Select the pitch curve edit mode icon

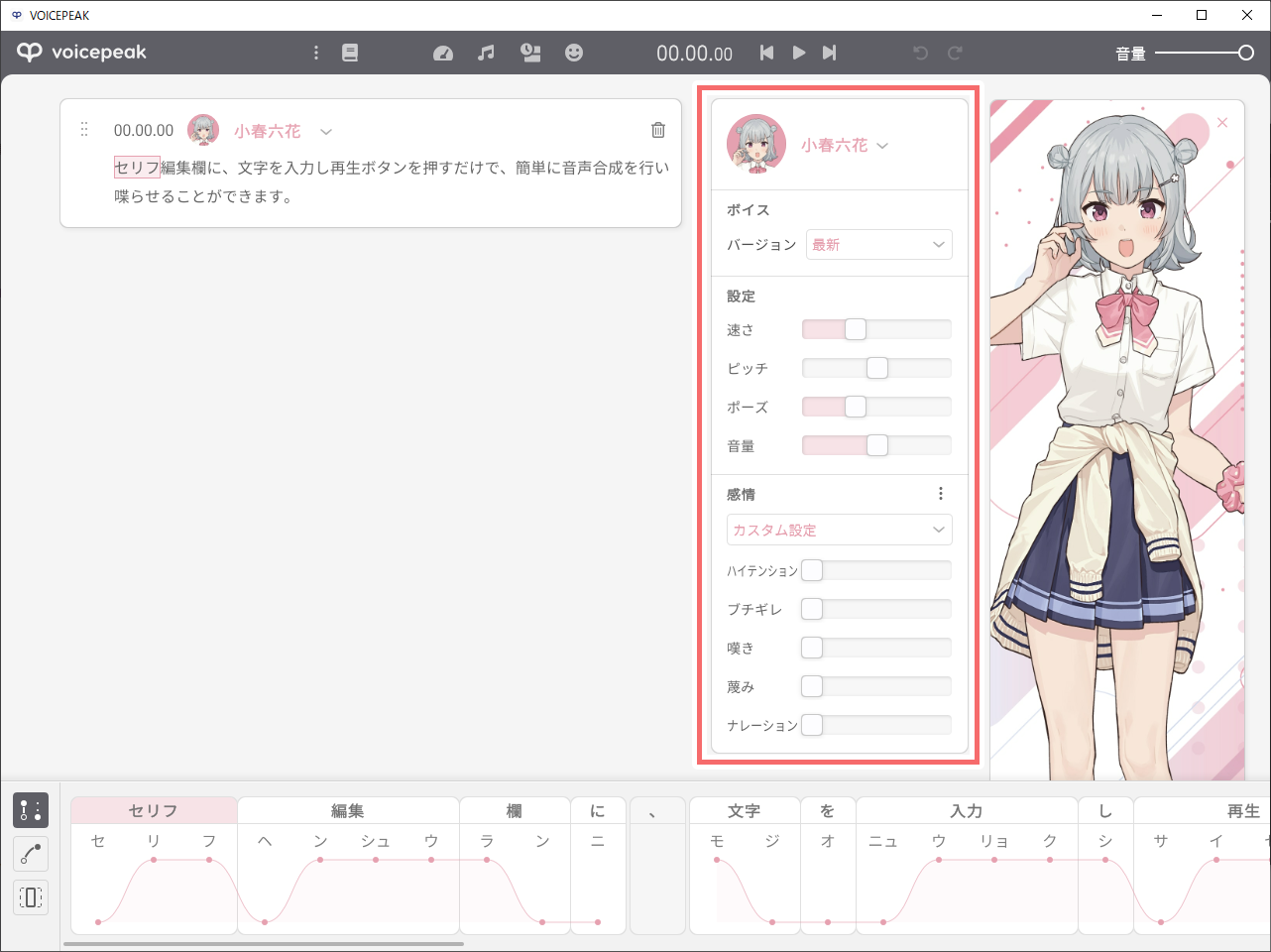pos(31,854)
